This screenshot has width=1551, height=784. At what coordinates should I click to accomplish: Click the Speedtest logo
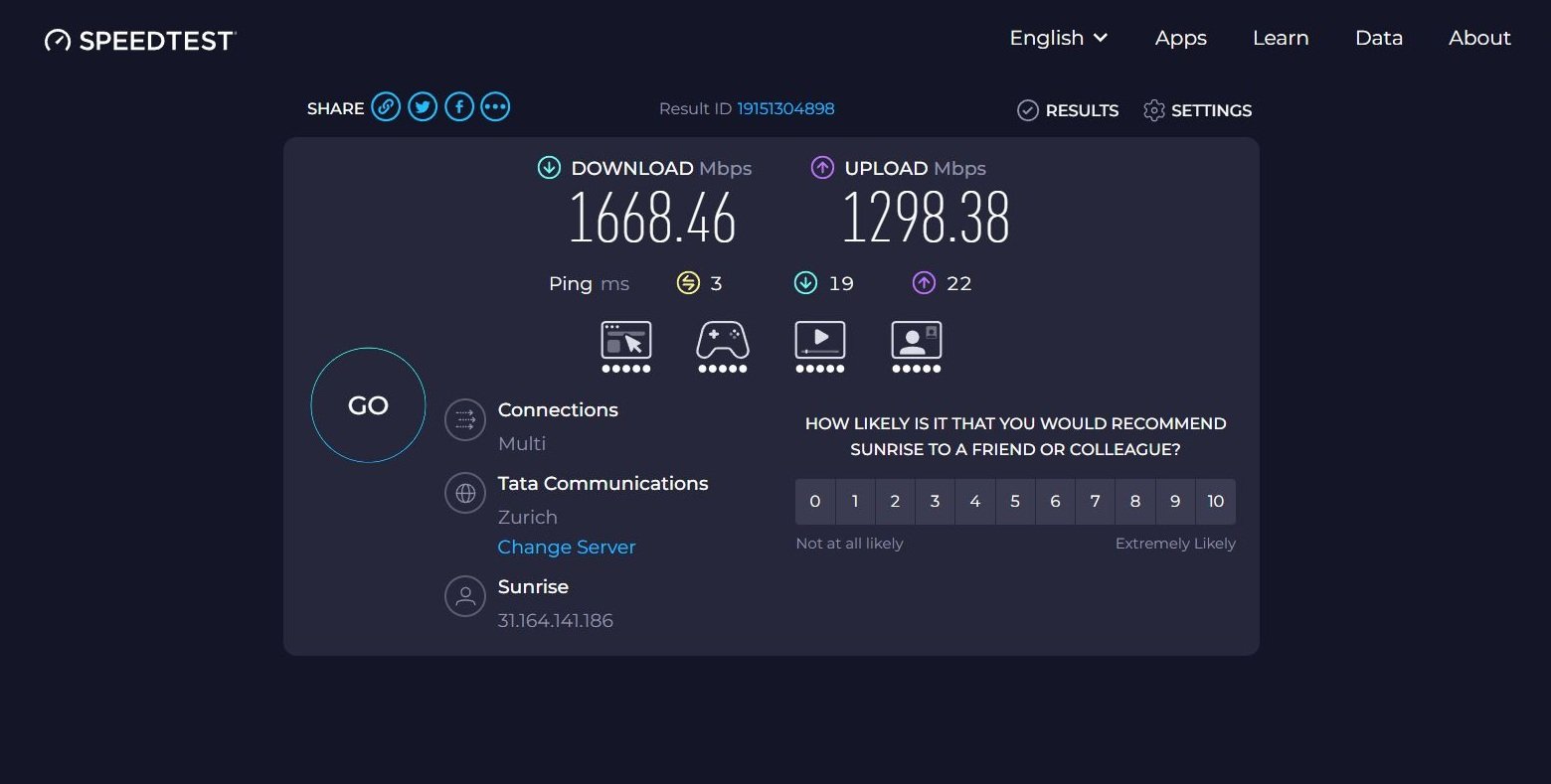pos(140,40)
